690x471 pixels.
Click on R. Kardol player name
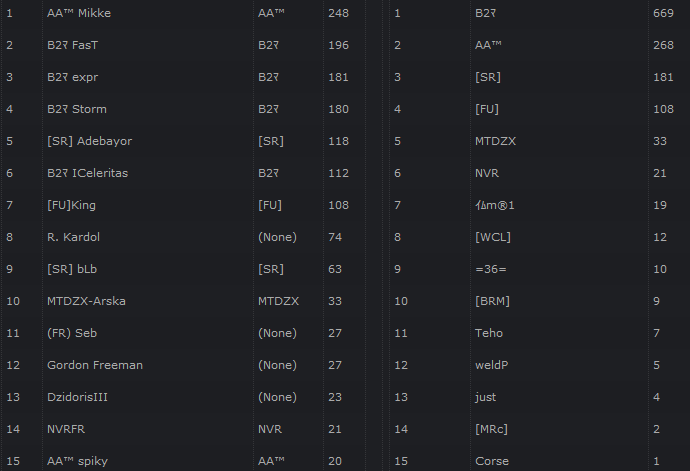(73, 237)
